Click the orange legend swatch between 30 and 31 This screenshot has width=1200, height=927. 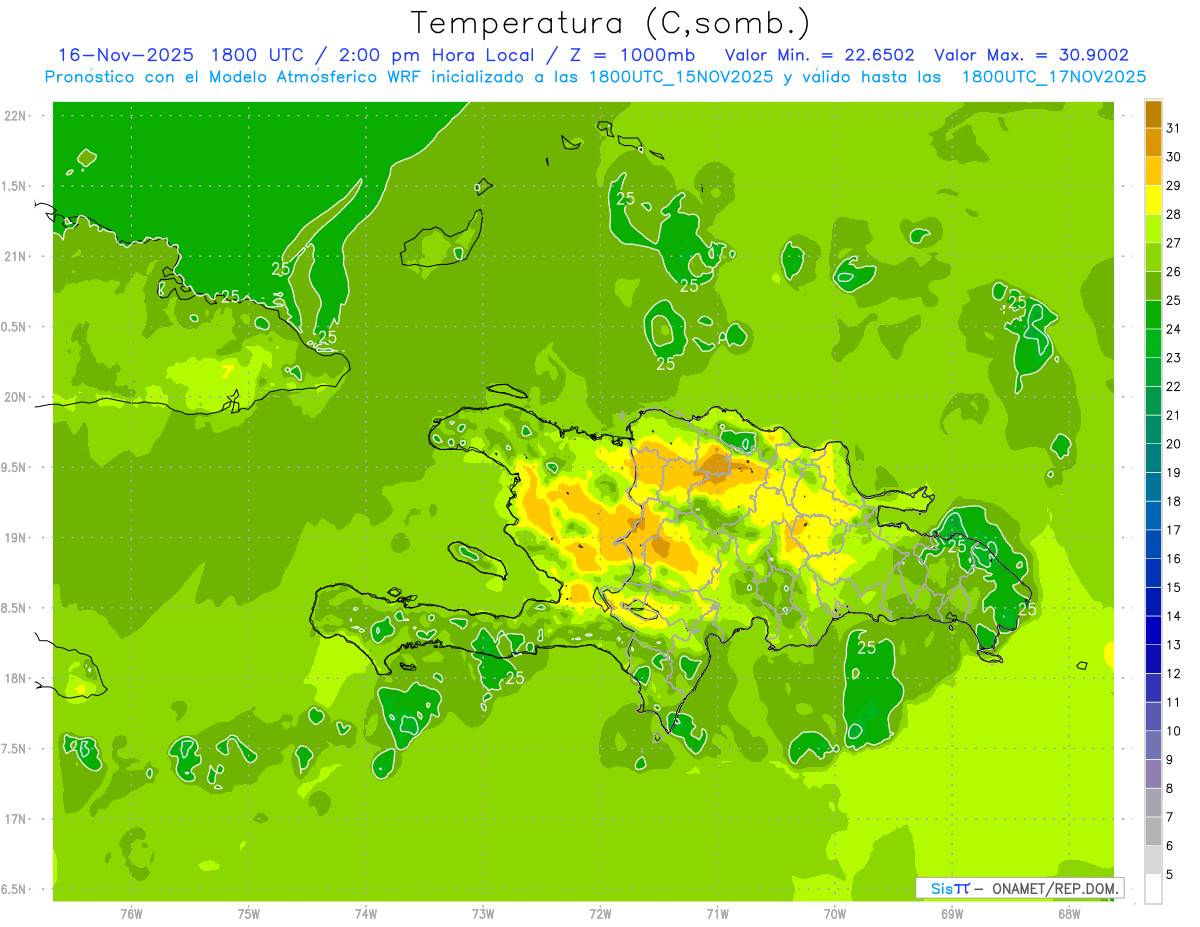(x=1153, y=143)
